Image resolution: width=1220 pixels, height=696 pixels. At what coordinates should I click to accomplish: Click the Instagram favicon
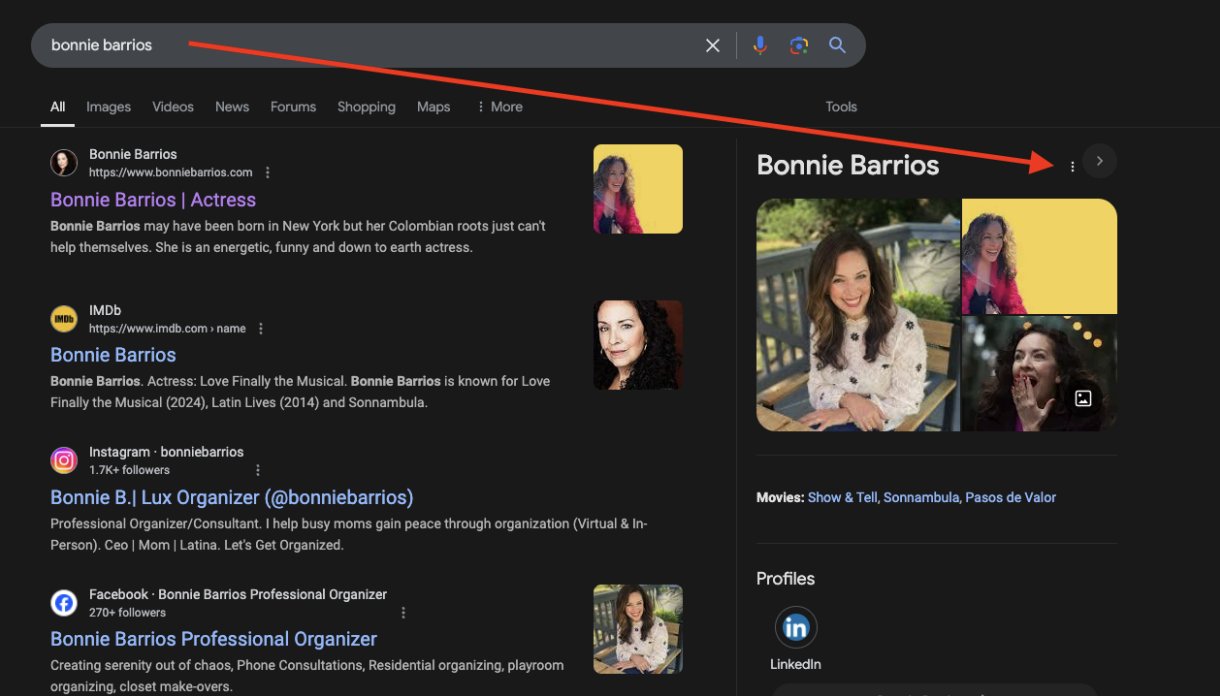[64, 460]
